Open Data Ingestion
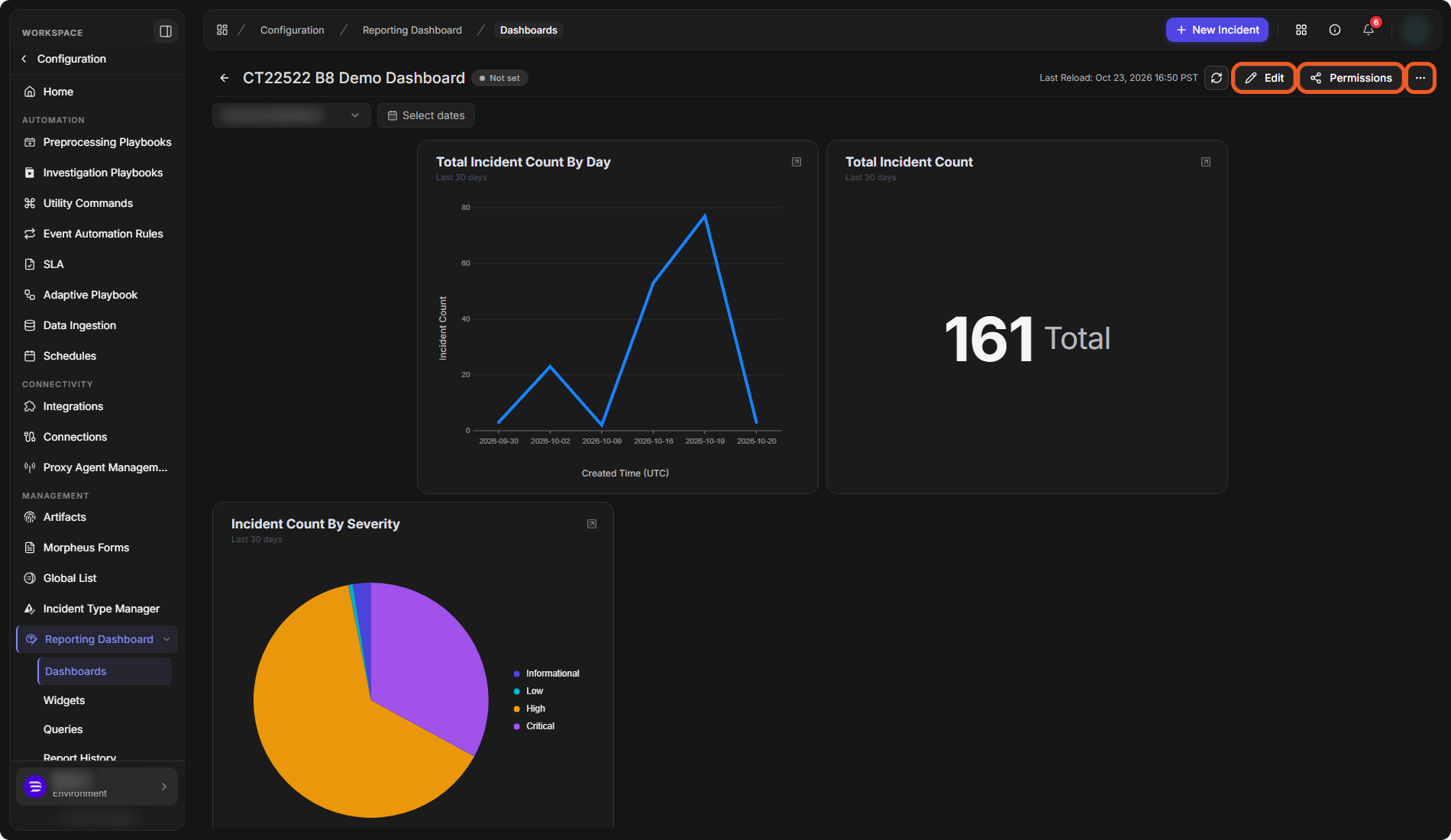This screenshot has width=1451, height=840. (96, 325)
